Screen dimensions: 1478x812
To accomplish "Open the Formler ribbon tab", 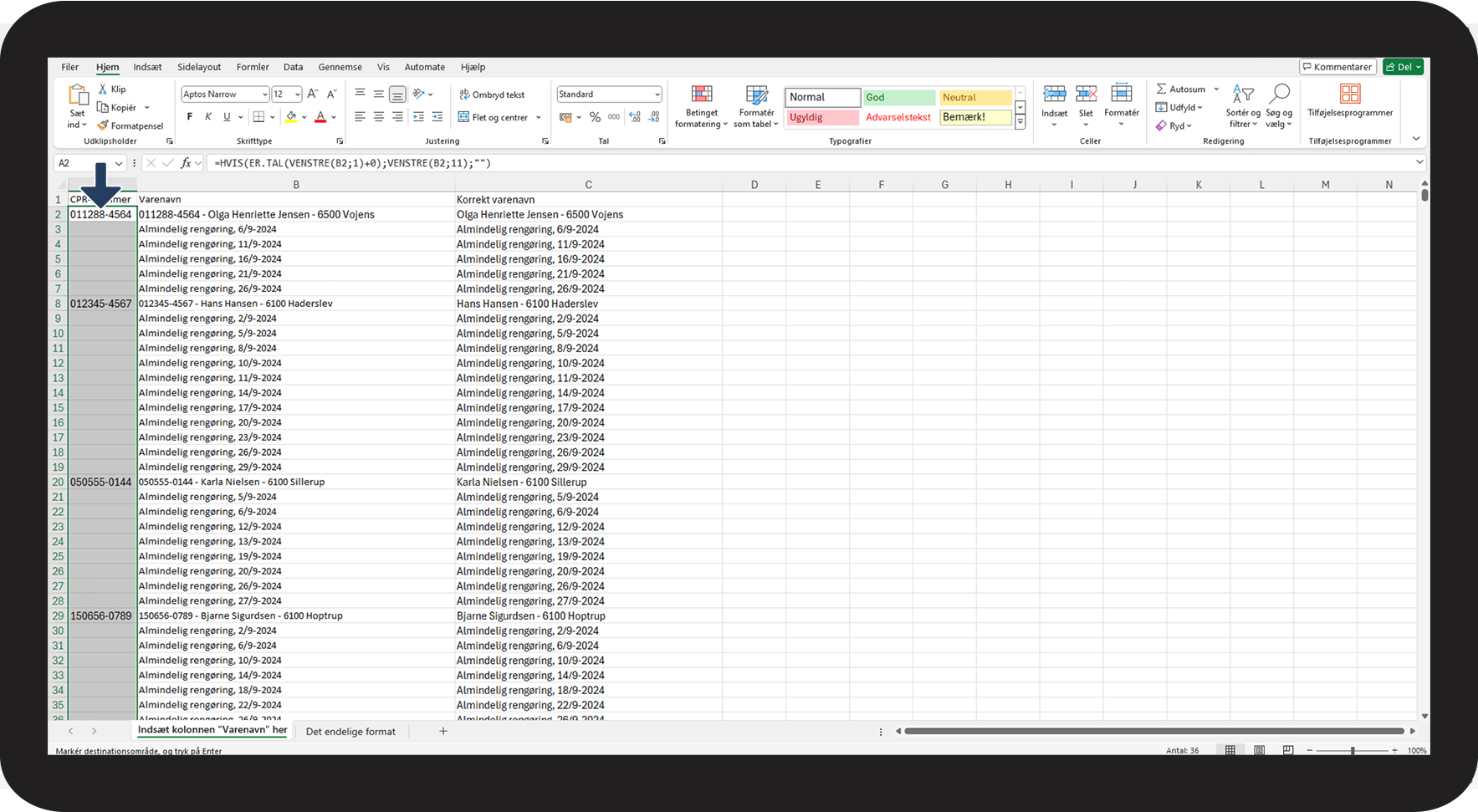I will [253, 67].
